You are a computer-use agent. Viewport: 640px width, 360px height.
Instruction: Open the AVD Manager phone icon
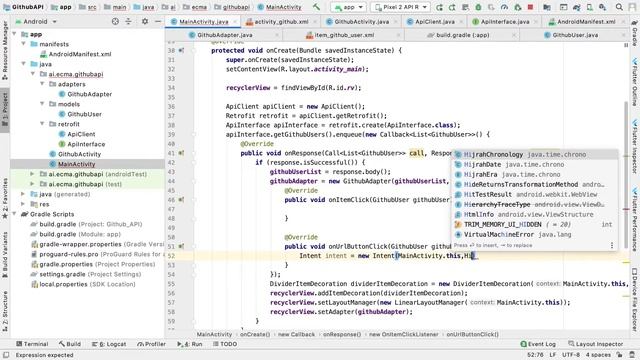point(589,7)
